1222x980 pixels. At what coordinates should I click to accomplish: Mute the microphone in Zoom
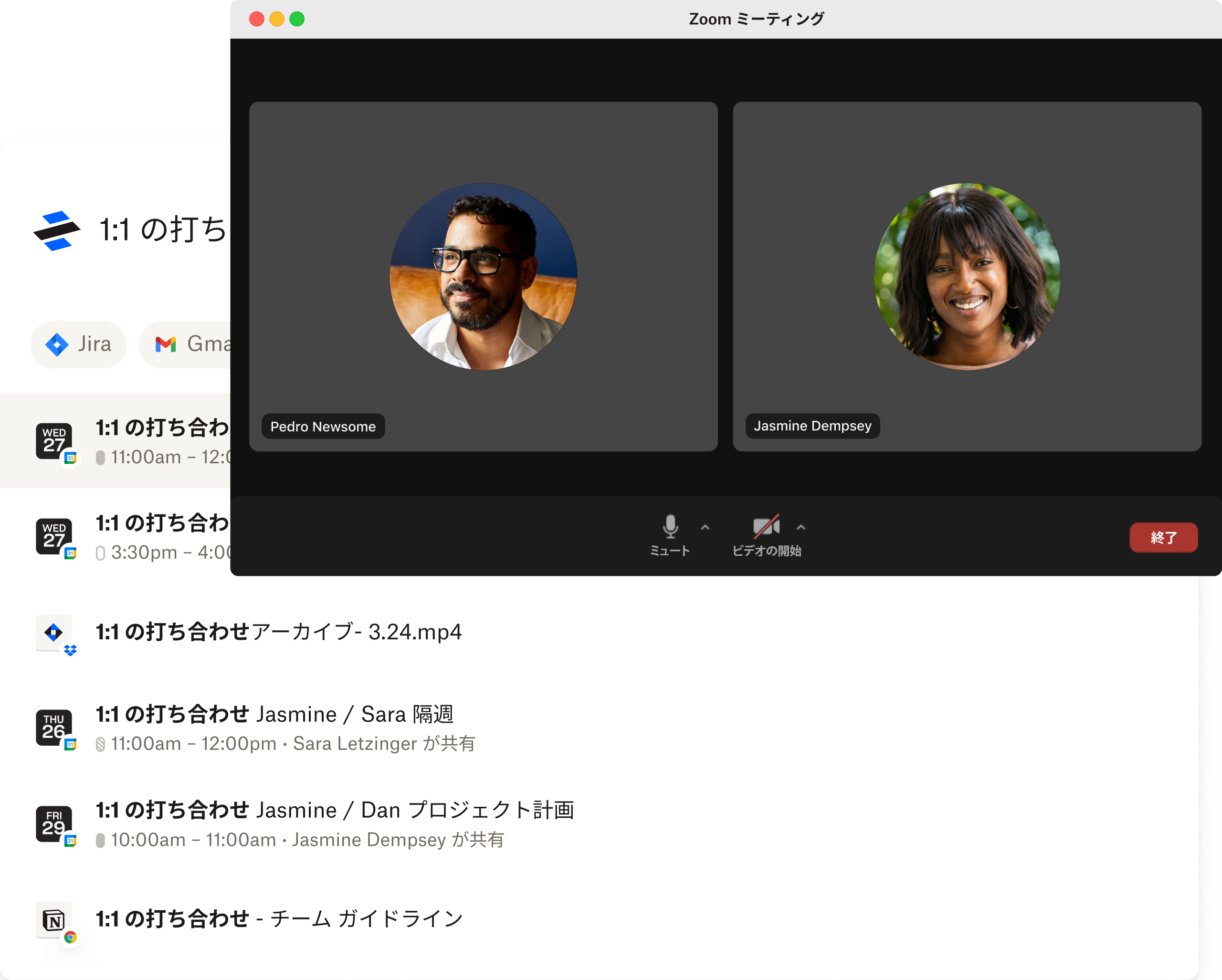tap(670, 535)
